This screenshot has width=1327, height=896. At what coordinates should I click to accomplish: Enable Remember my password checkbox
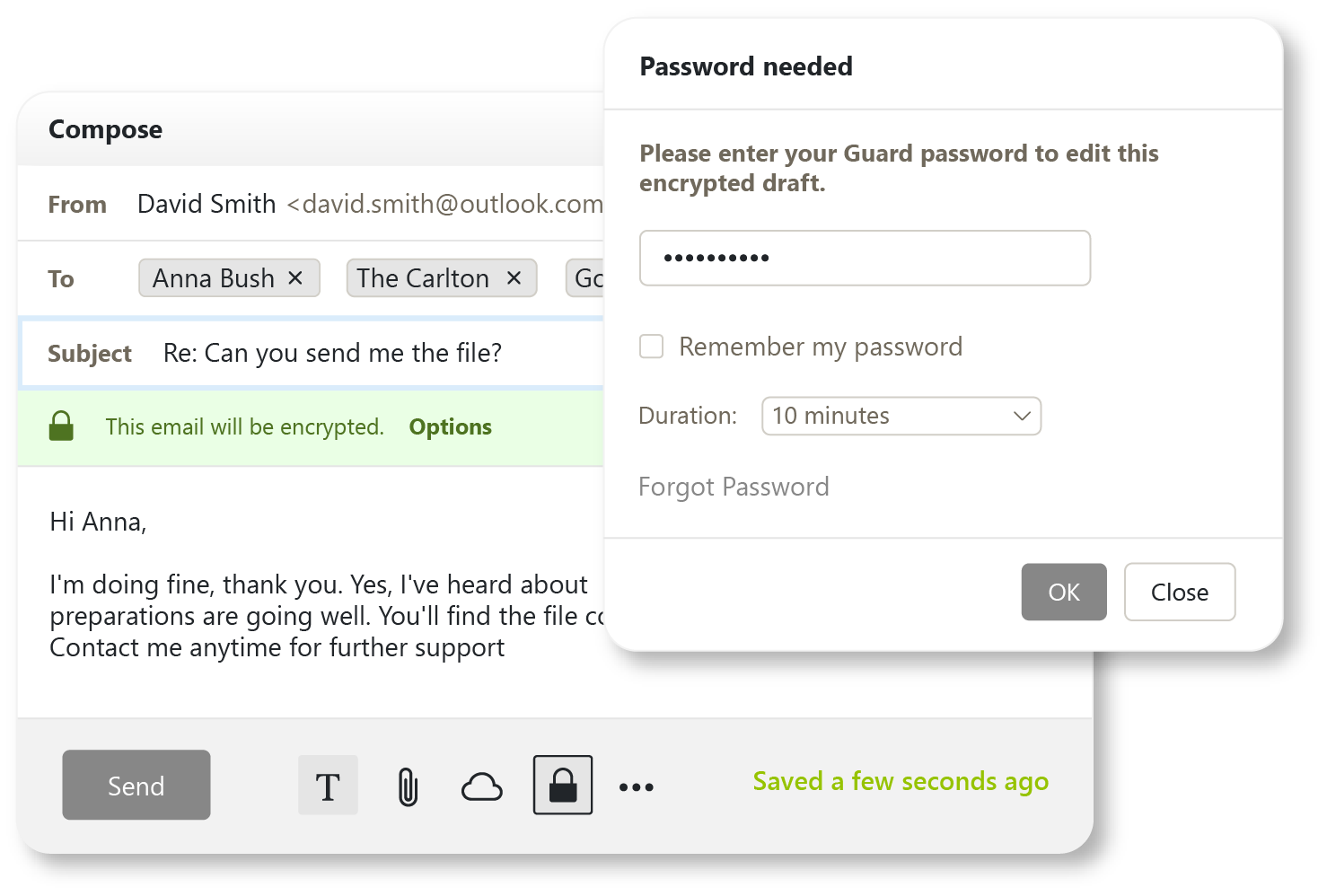point(651,347)
